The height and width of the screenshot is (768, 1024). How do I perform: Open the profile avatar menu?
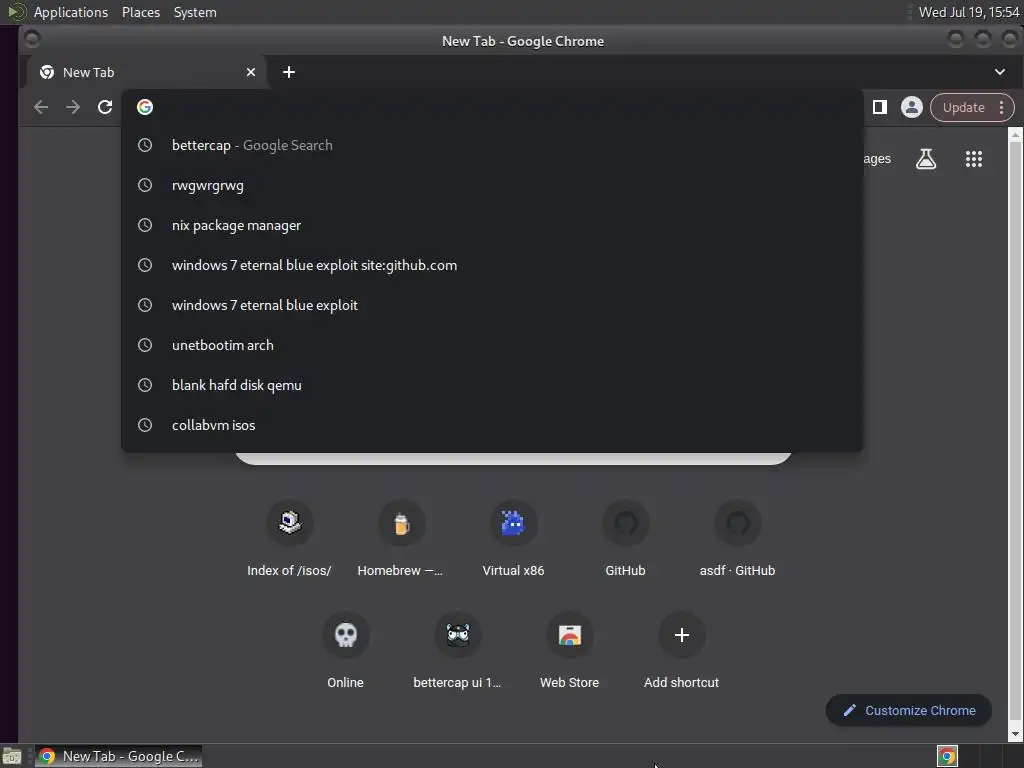point(912,107)
